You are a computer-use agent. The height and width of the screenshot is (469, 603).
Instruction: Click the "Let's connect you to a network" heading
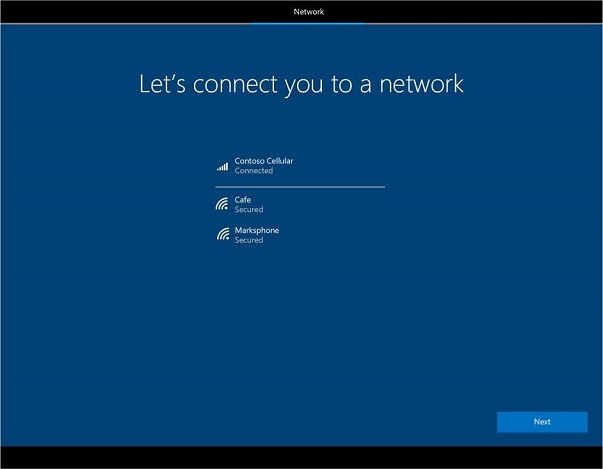click(302, 85)
